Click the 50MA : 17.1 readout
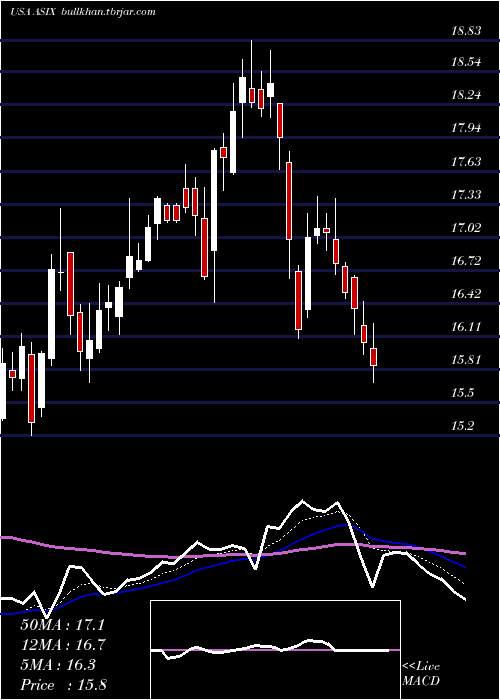This screenshot has width=500, height=700. (x=62, y=625)
